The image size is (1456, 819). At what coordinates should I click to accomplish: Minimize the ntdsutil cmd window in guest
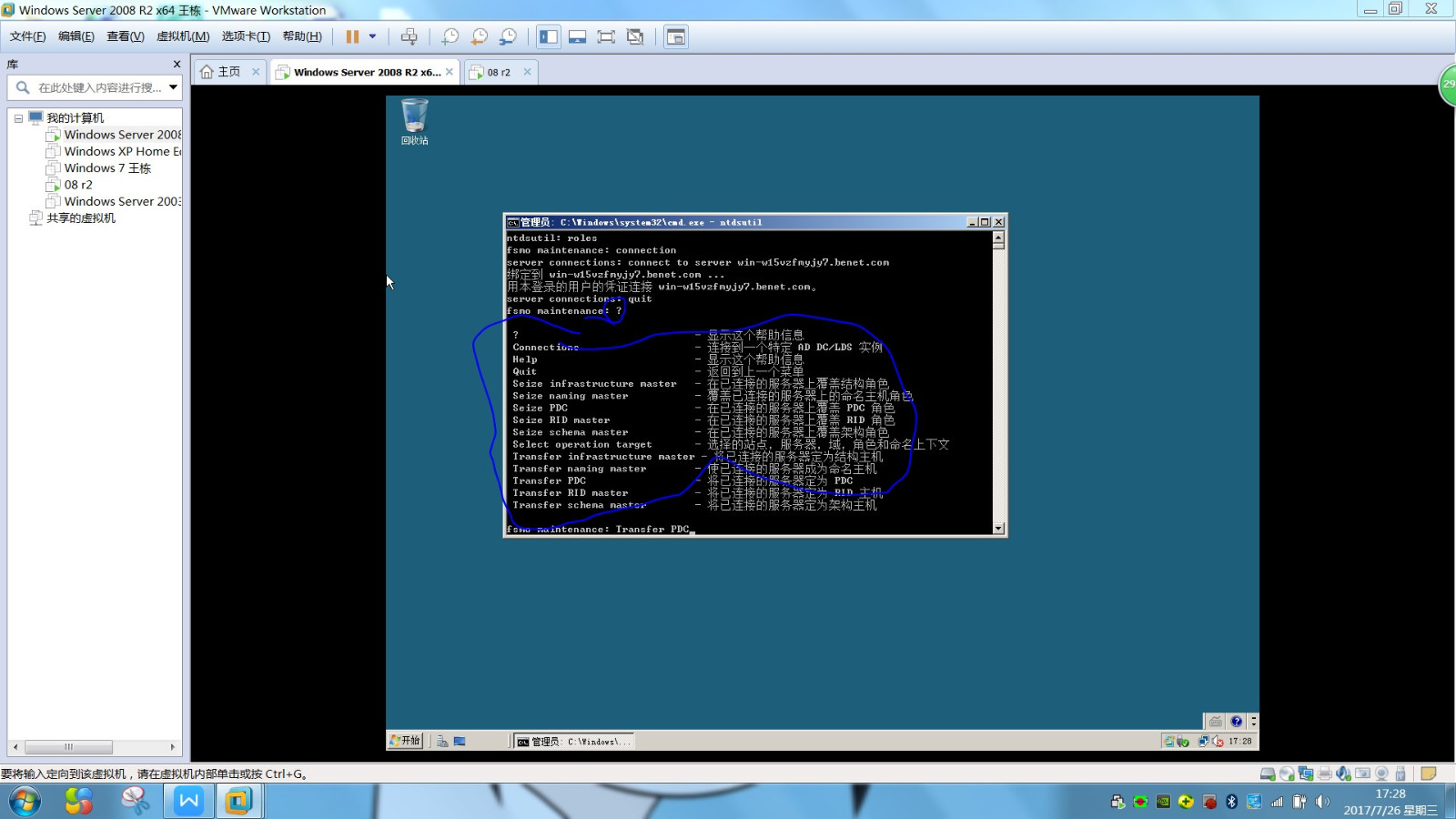click(972, 222)
